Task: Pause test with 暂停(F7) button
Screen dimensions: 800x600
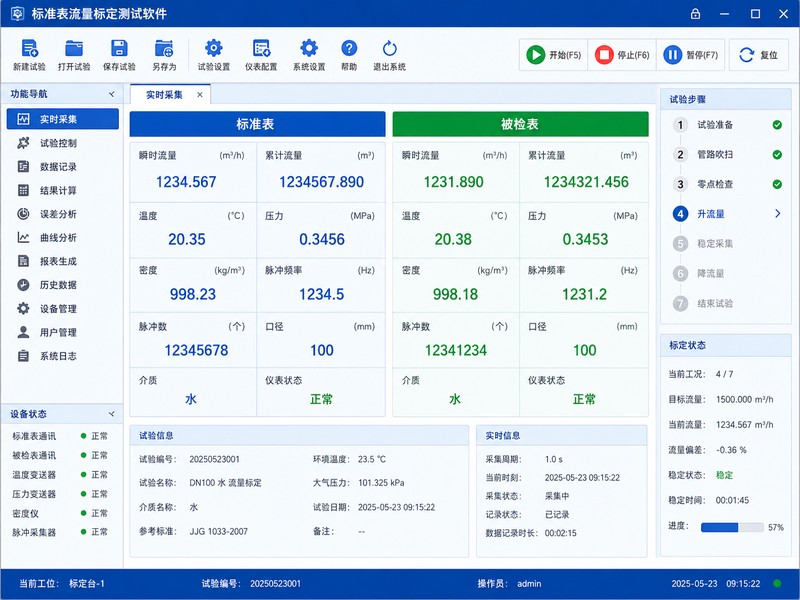Action: click(690, 55)
